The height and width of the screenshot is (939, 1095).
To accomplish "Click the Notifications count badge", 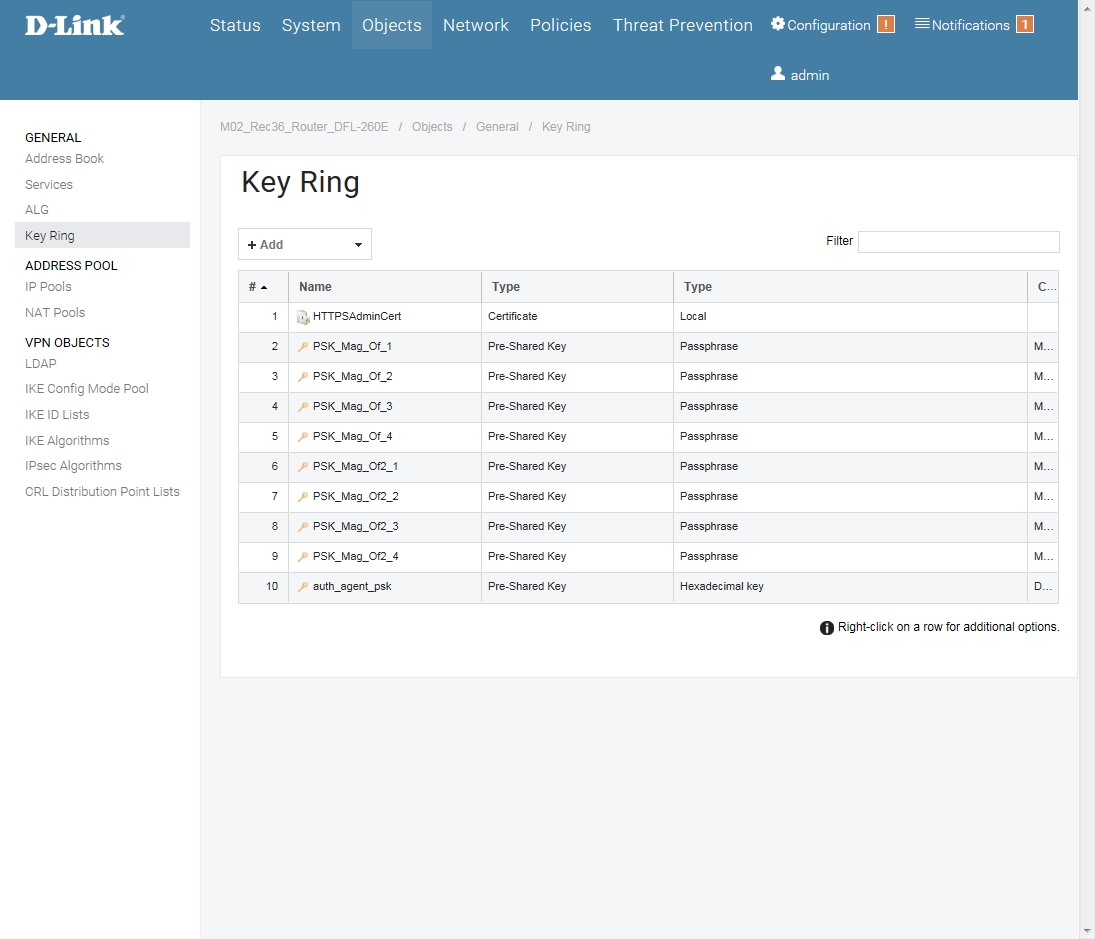I will tap(1024, 25).
